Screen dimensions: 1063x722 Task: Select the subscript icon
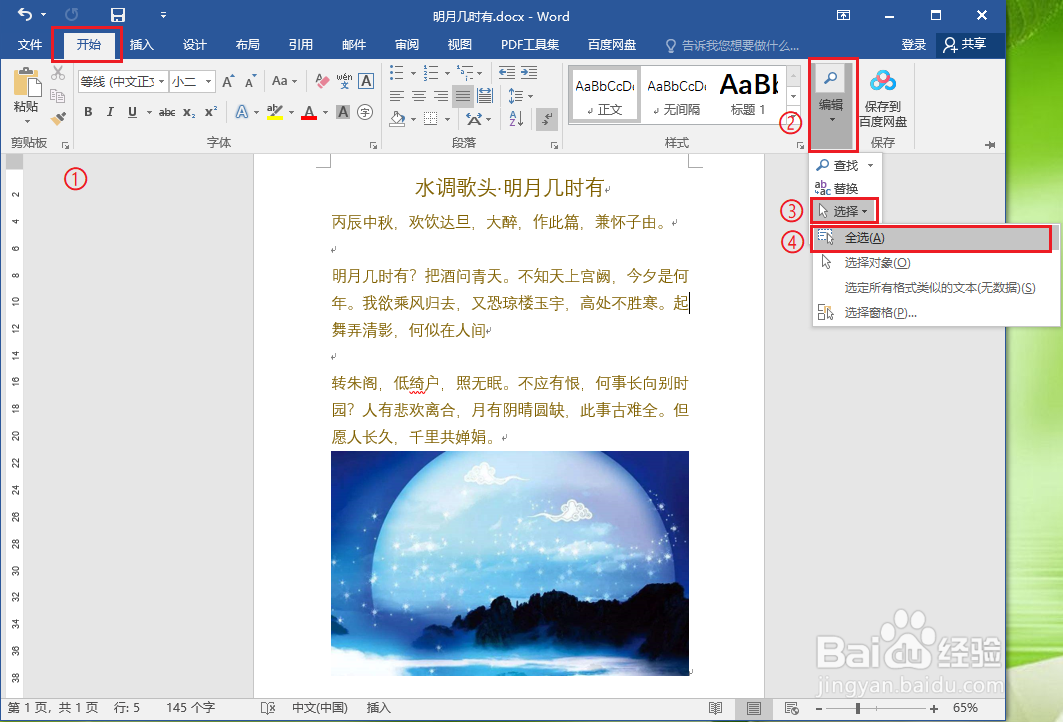188,112
